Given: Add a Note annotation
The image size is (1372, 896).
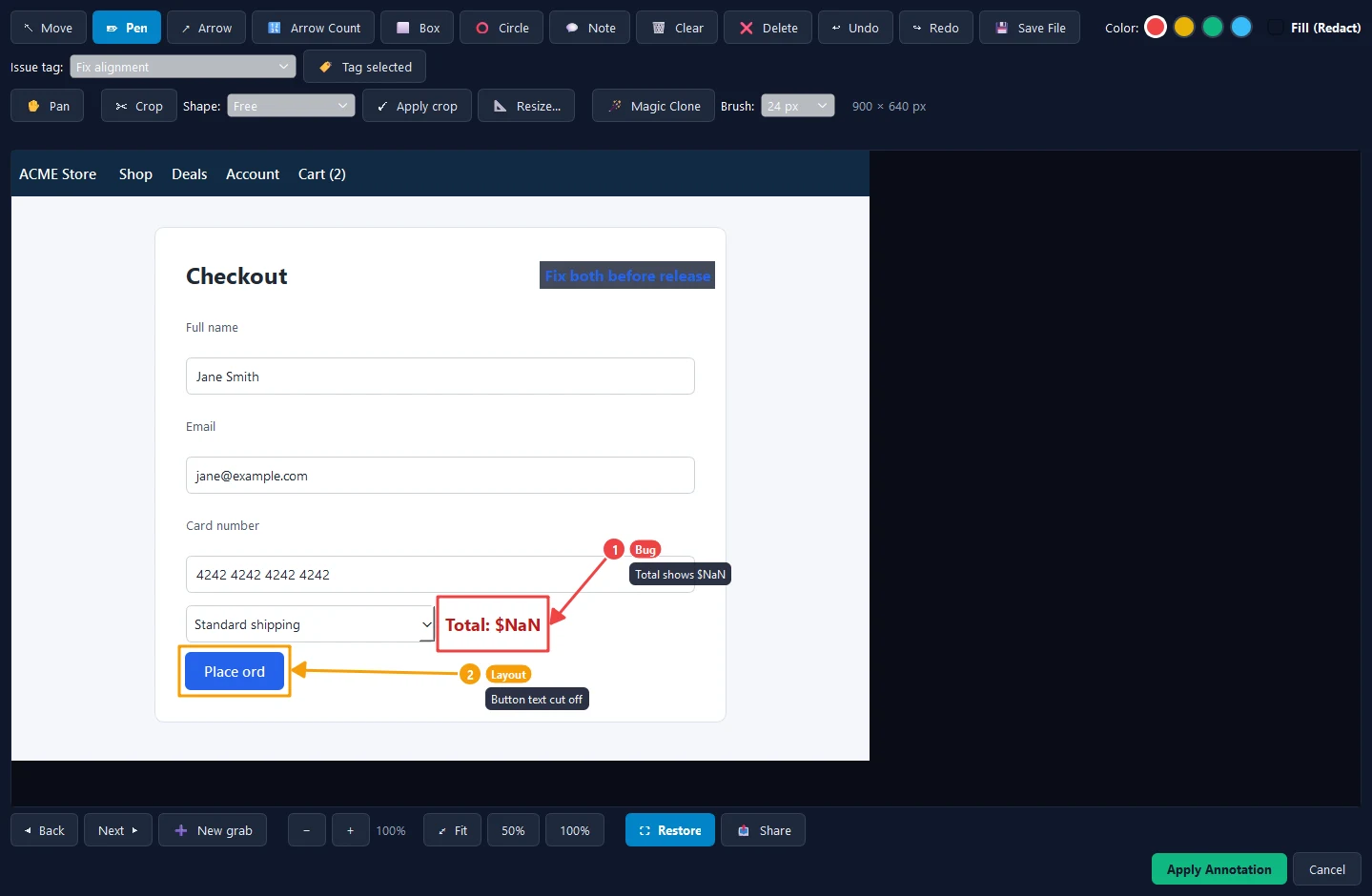Looking at the screenshot, I should (590, 28).
